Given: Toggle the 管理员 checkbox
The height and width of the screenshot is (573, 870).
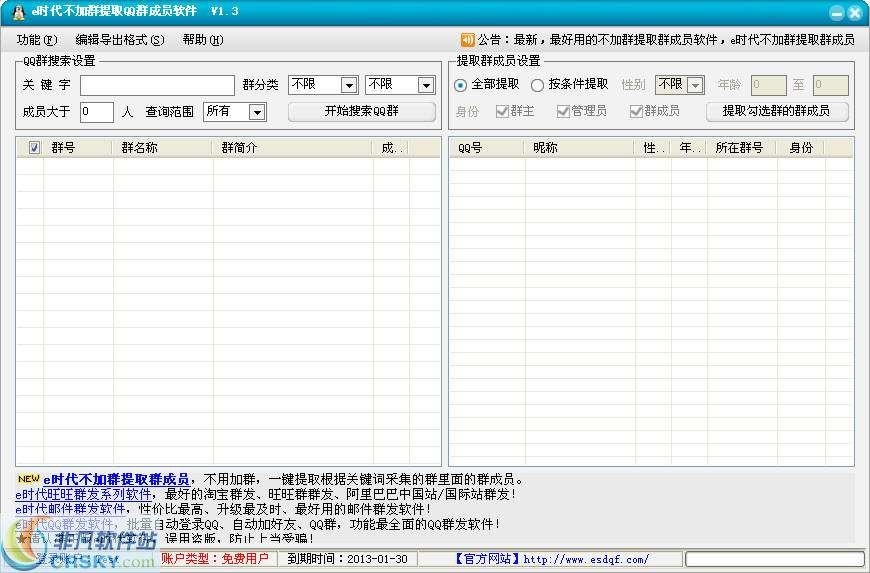Looking at the screenshot, I should [x=563, y=111].
